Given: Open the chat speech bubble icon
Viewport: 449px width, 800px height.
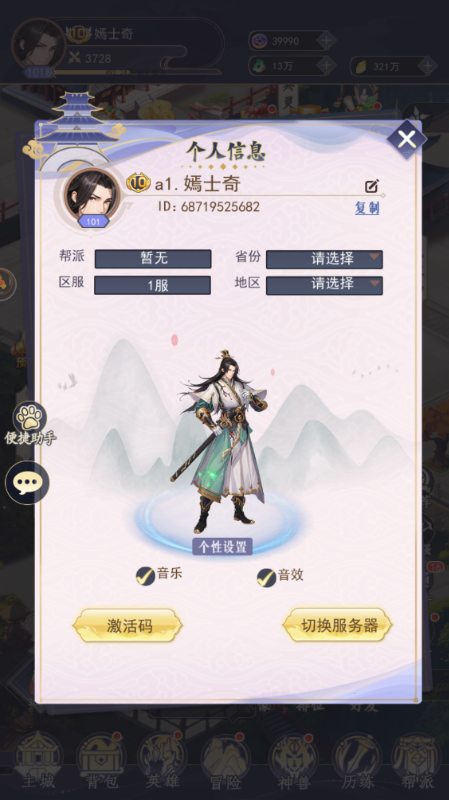Looking at the screenshot, I should pos(27,483).
